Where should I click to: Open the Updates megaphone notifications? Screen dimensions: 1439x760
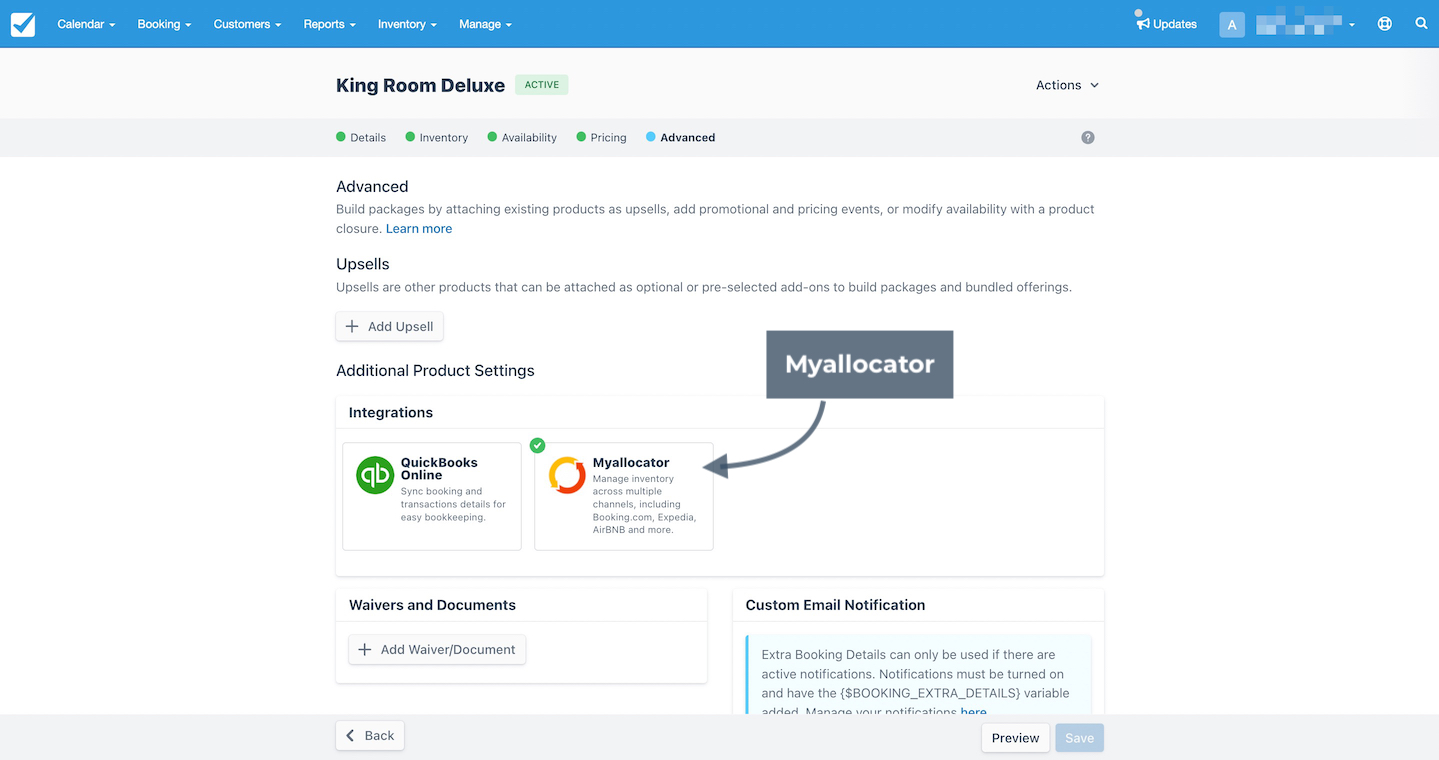(1166, 24)
